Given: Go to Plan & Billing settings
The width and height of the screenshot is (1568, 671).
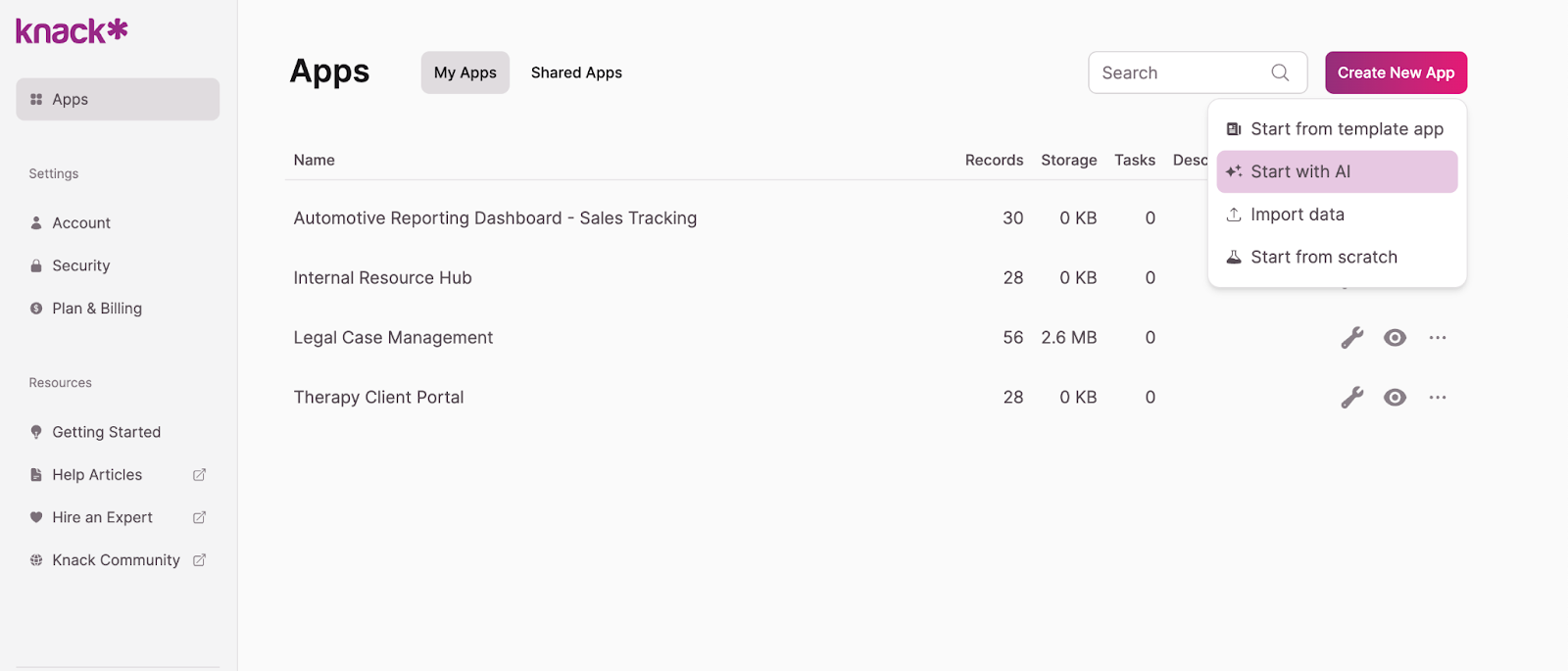Looking at the screenshot, I should [x=96, y=309].
